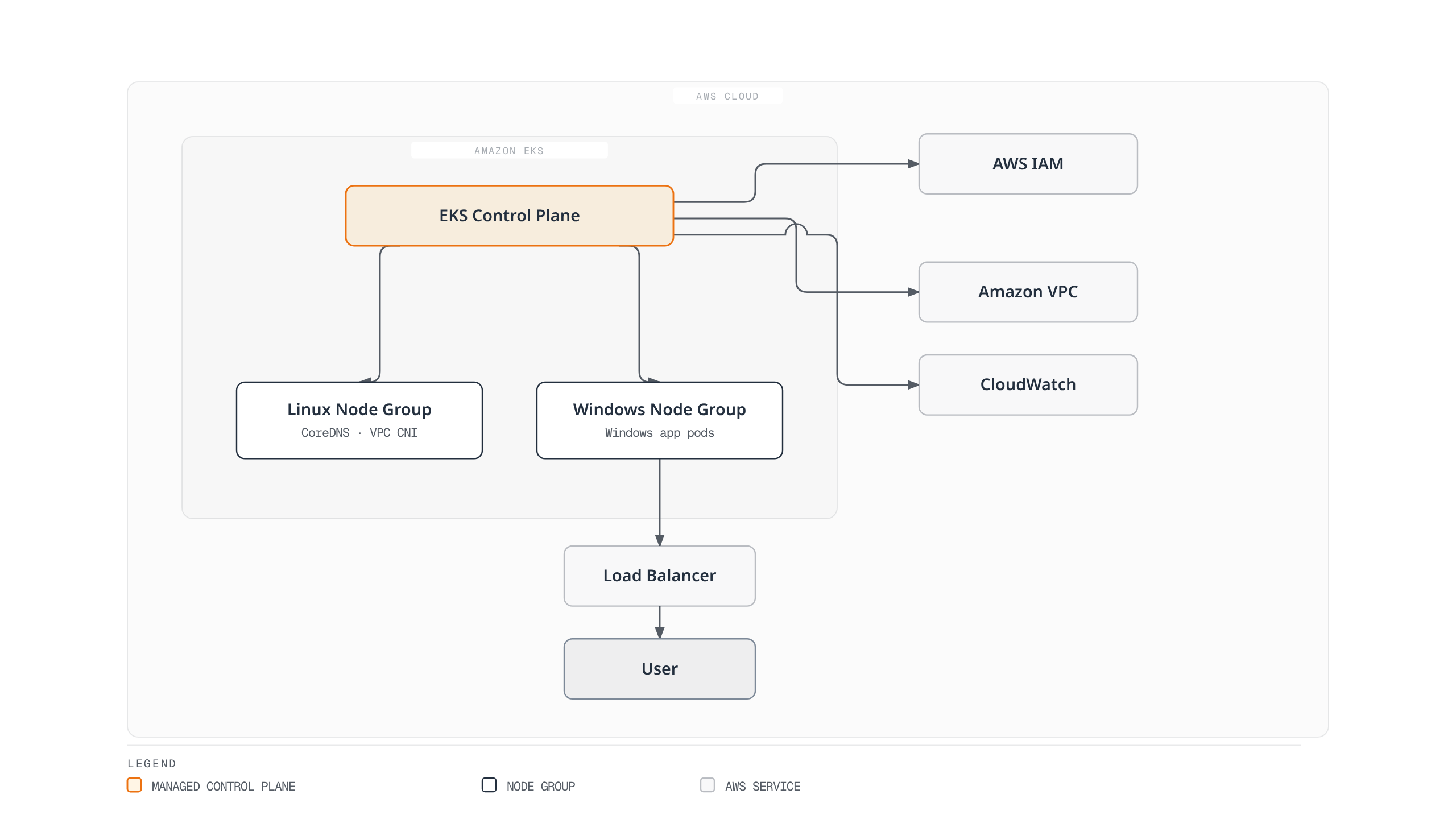The image size is (1456, 819).
Task: Click the 'Windows app pods' subtitle
Action: 660,433
